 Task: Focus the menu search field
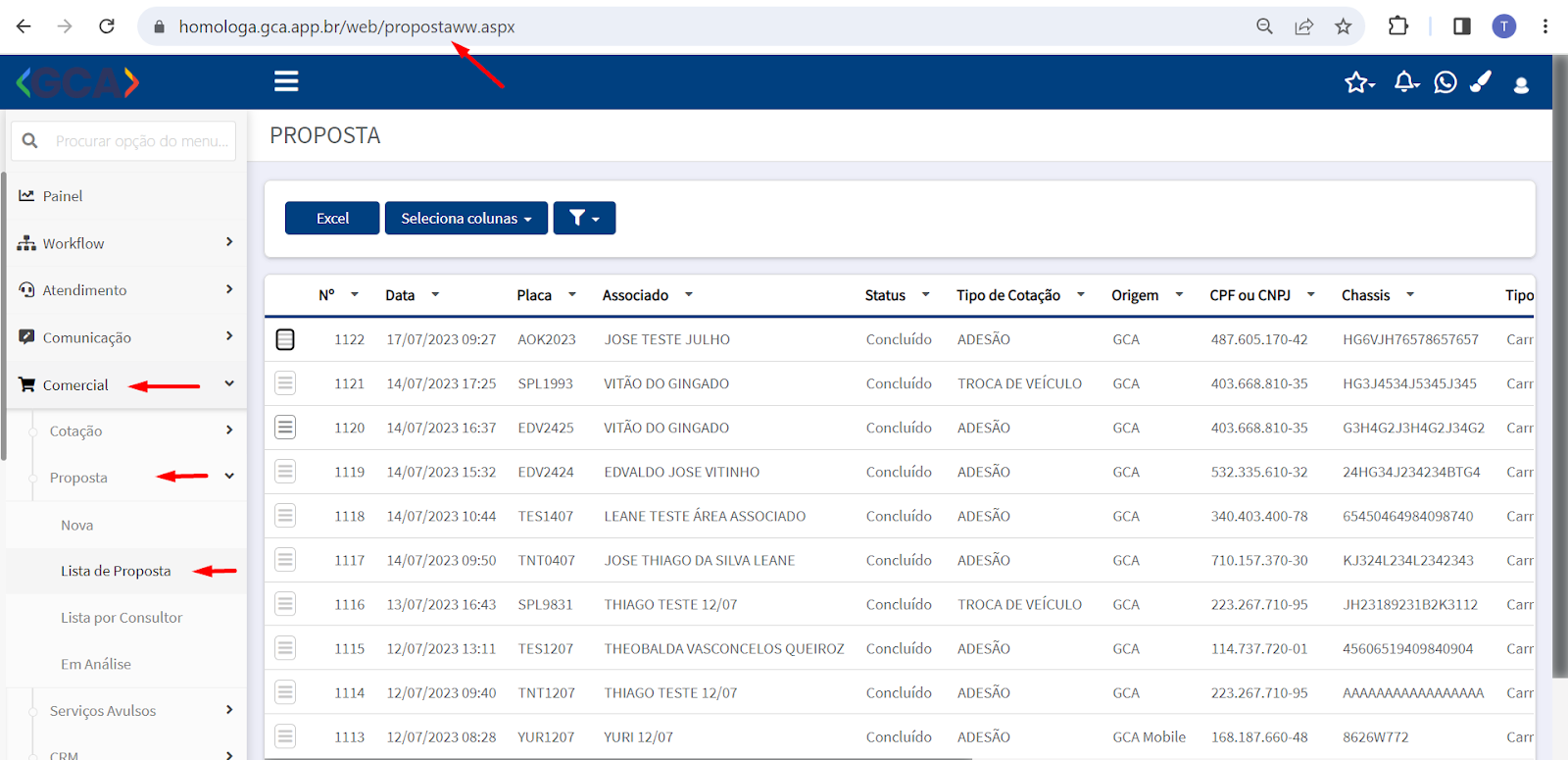123,141
